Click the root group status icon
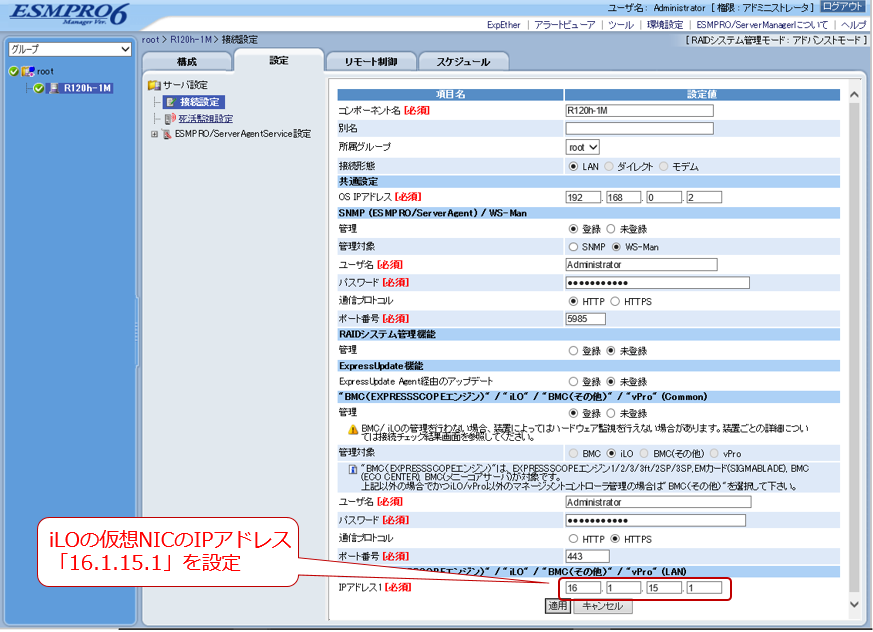Viewport: 873px width, 632px height. pos(14,71)
